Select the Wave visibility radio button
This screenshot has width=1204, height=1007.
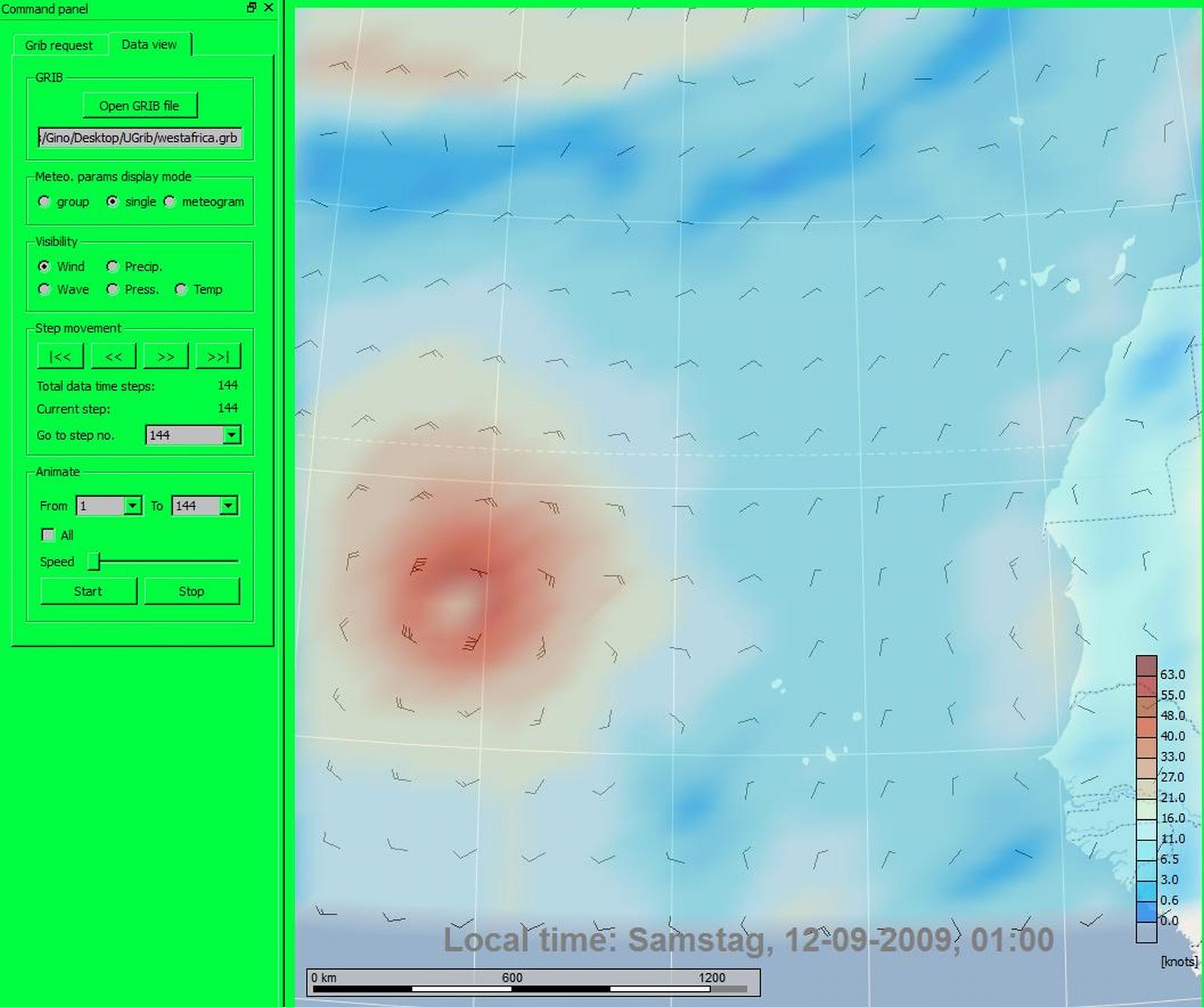pyautogui.click(x=45, y=289)
